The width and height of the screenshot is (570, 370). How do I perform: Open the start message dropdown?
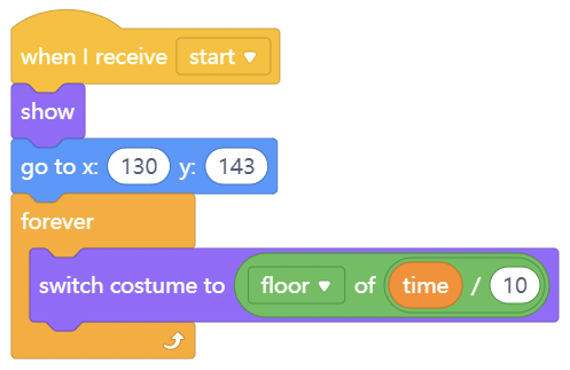pos(223,57)
